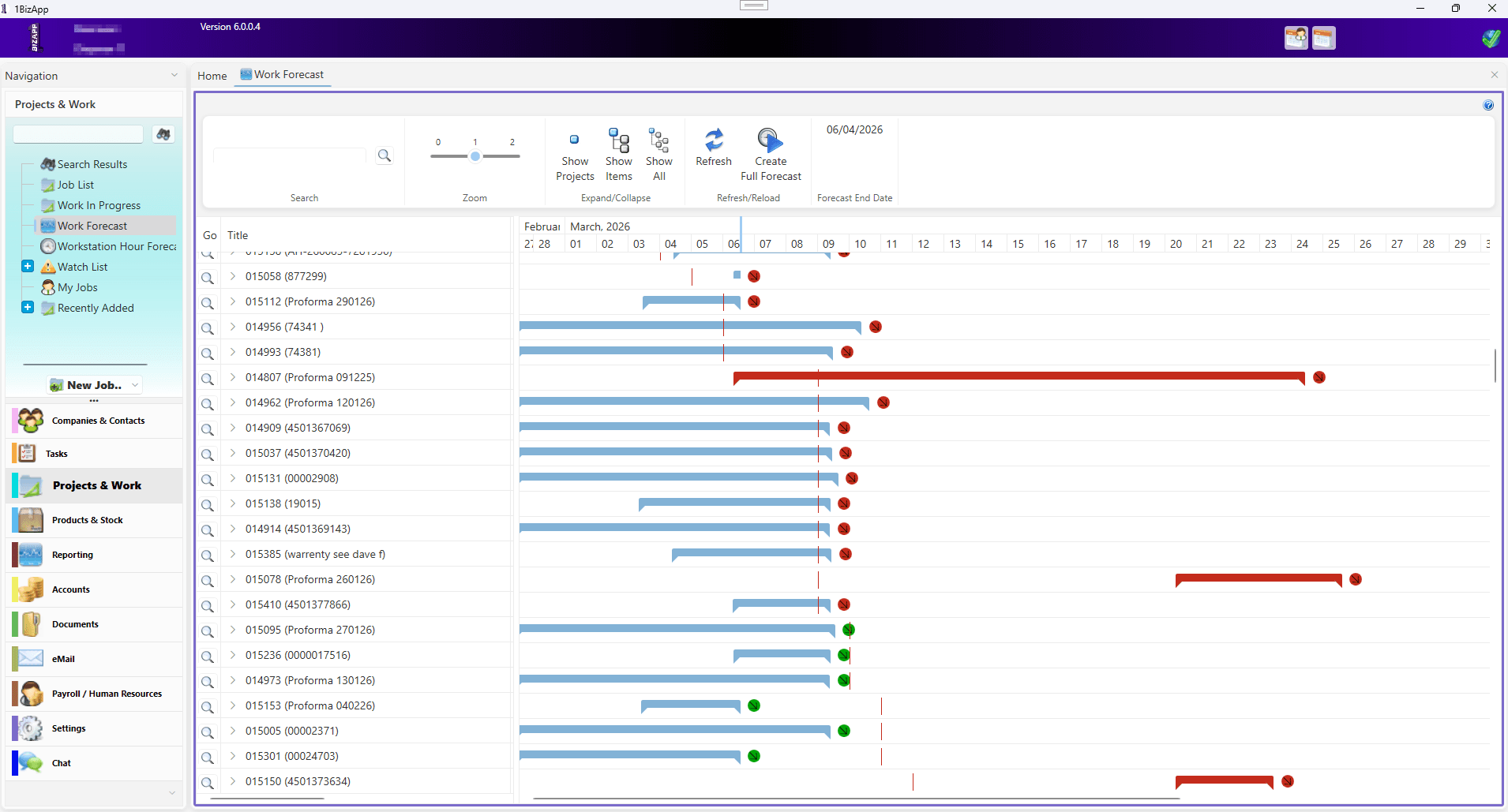The image size is (1508, 812).
Task: Click the Work Forecast search input
Action: (x=290, y=155)
